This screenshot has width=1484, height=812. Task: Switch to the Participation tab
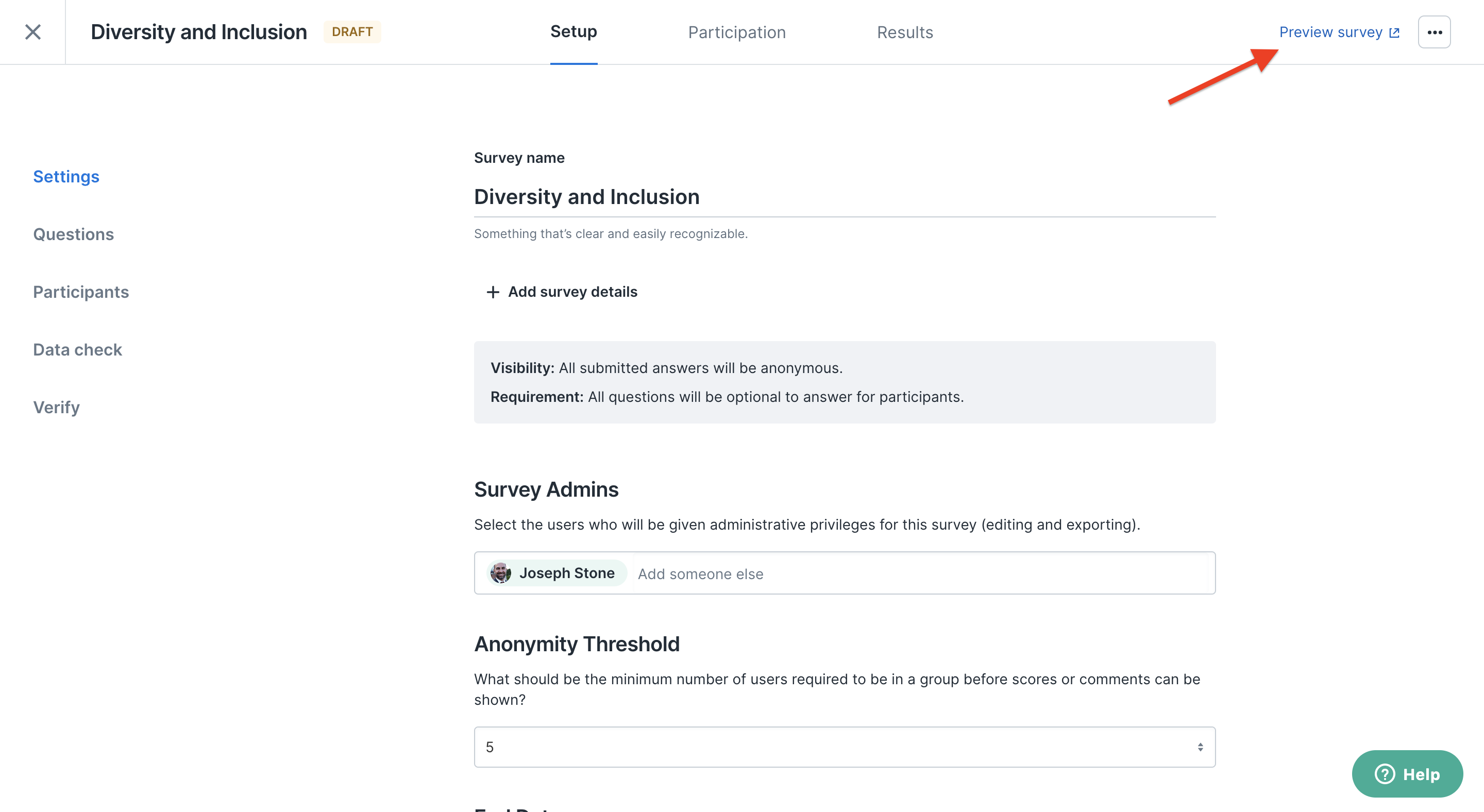click(x=737, y=32)
